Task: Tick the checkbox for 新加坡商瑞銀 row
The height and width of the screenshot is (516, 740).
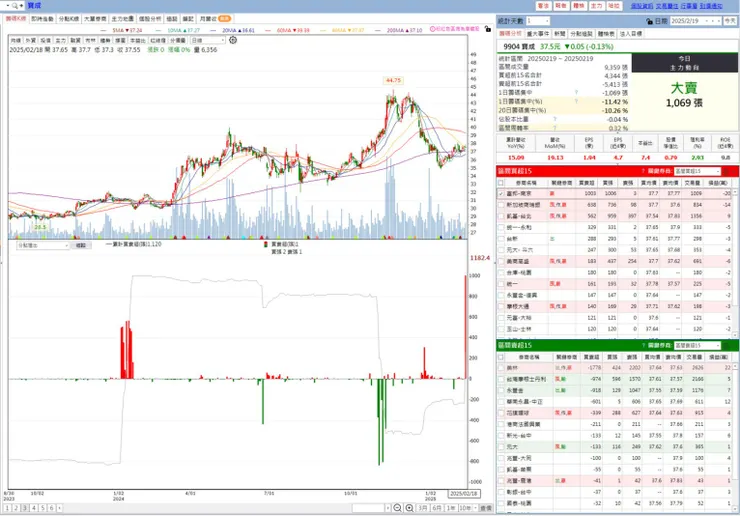Action: click(501, 205)
